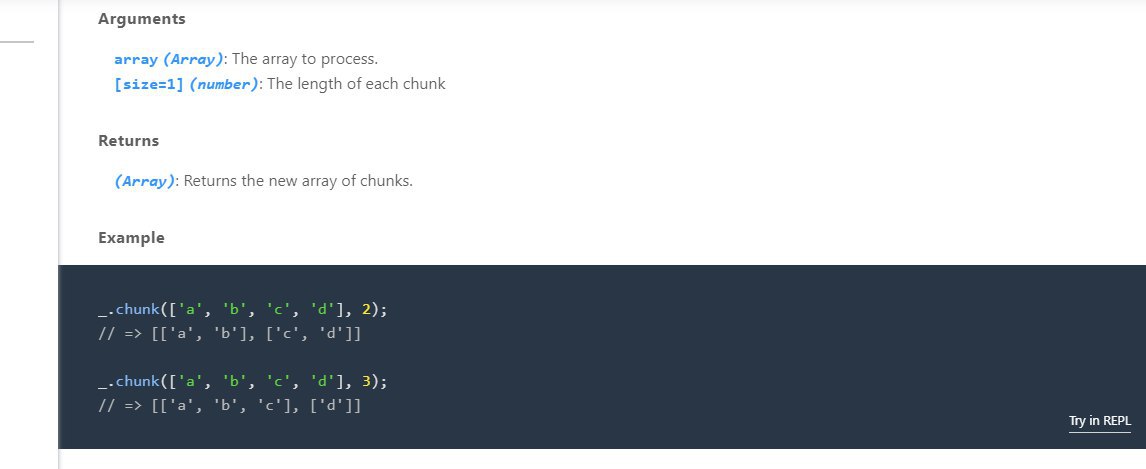Click 'Returns the new array of chunks.' text
The width and height of the screenshot is (1146, 469).
pyautogui.click(x=298, y=182)
